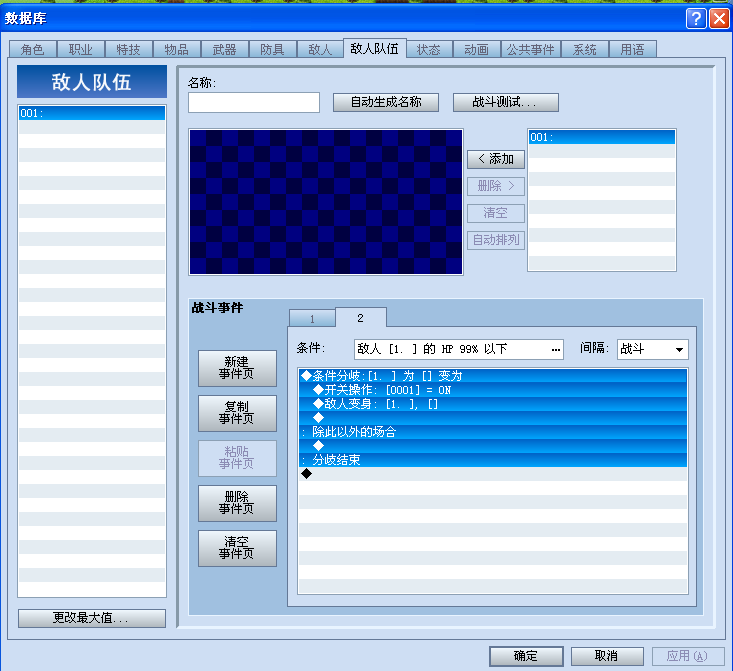Click 新建事件页 button

point(237,368)
